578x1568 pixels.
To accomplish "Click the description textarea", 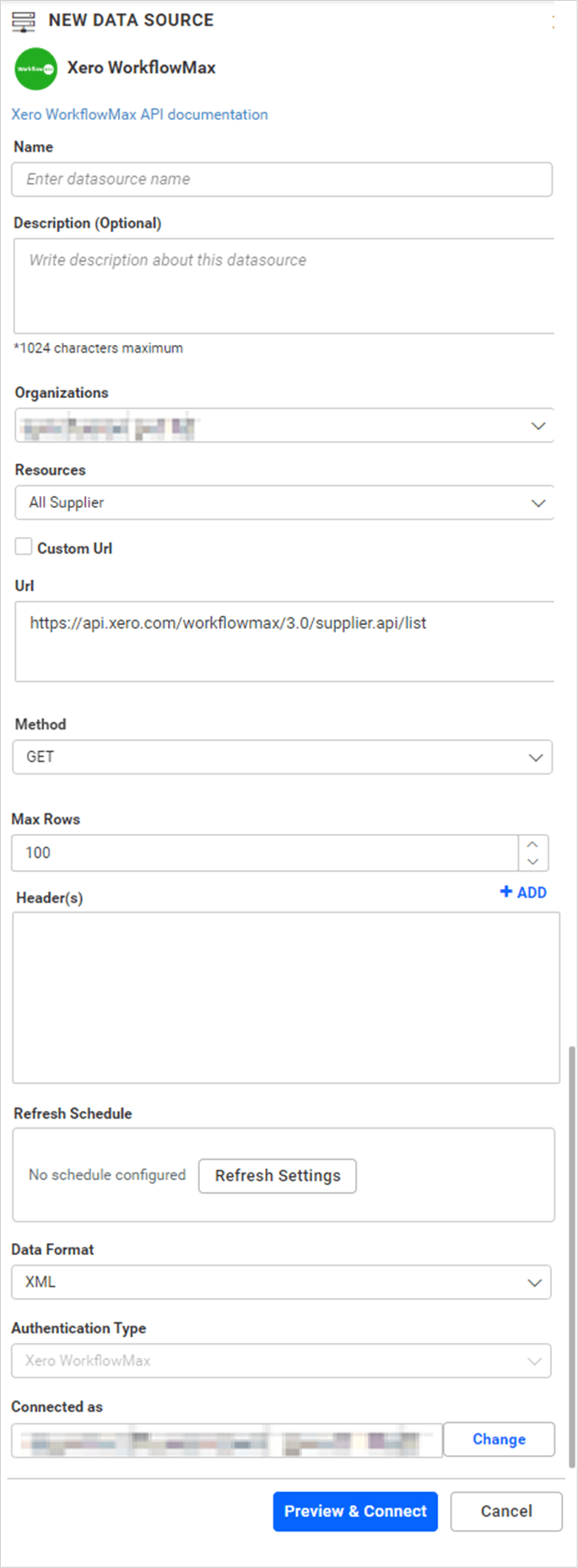I will tap(283, 285).
